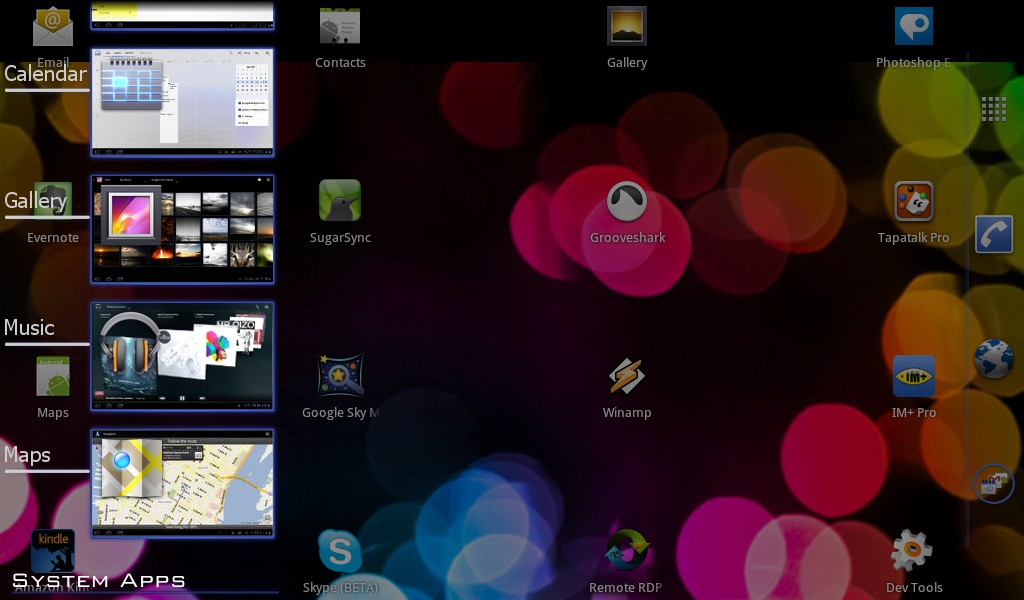Open the Evernote elephant icon
Viewport: 1024px width, 600px height.
click(x=53, y=200)
